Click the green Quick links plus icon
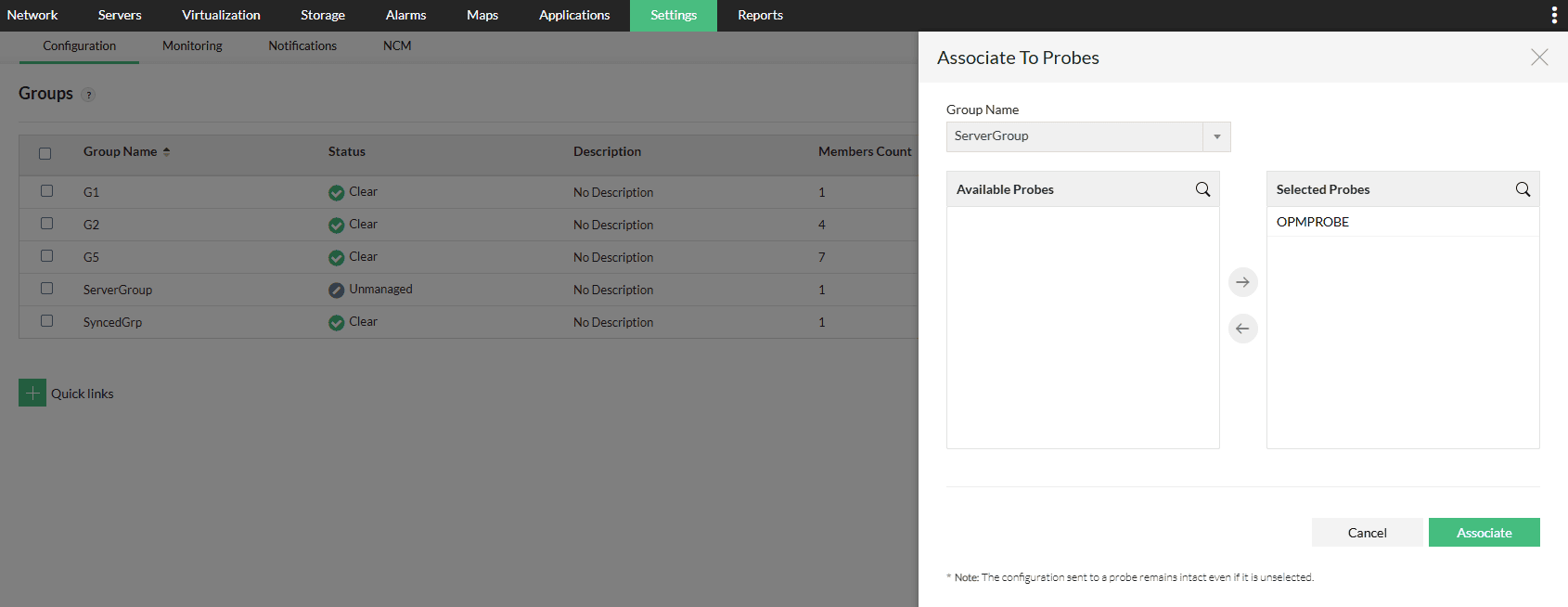The height and width of the screenshot is (607, 1568). coord(32,393)
